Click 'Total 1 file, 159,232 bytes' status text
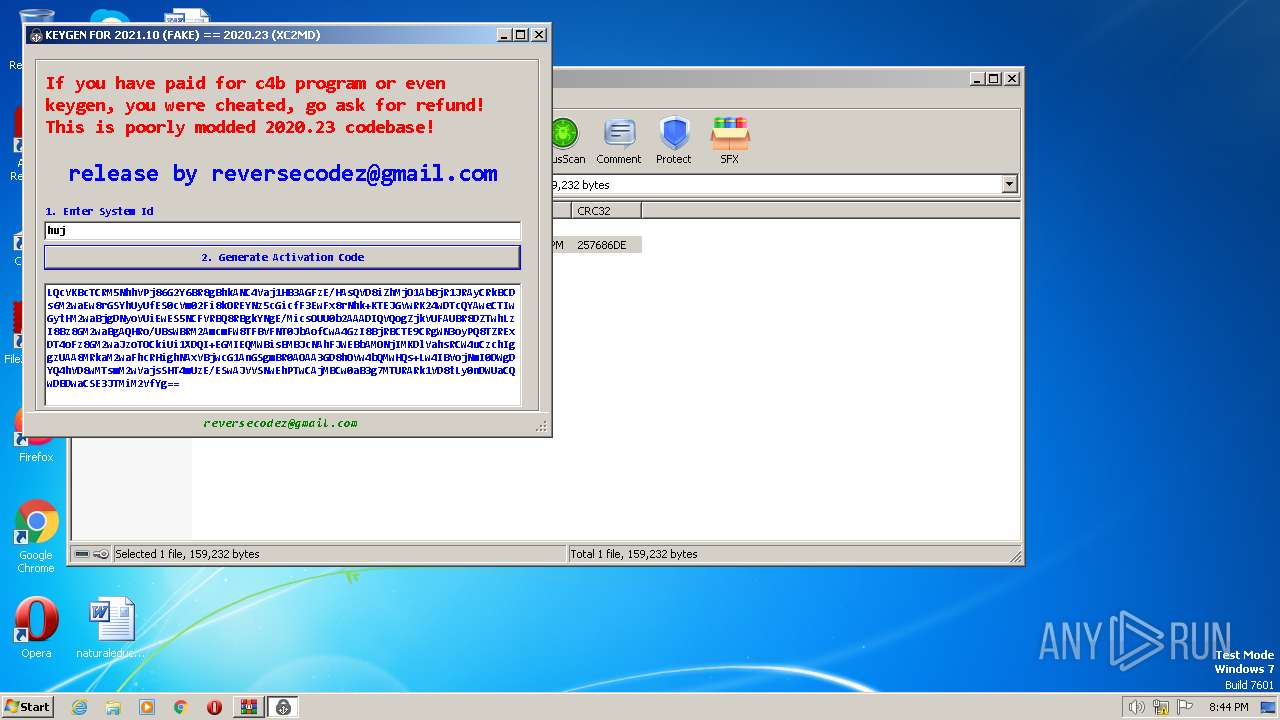Screen dimensions: 1280x720 click(634, 554)
